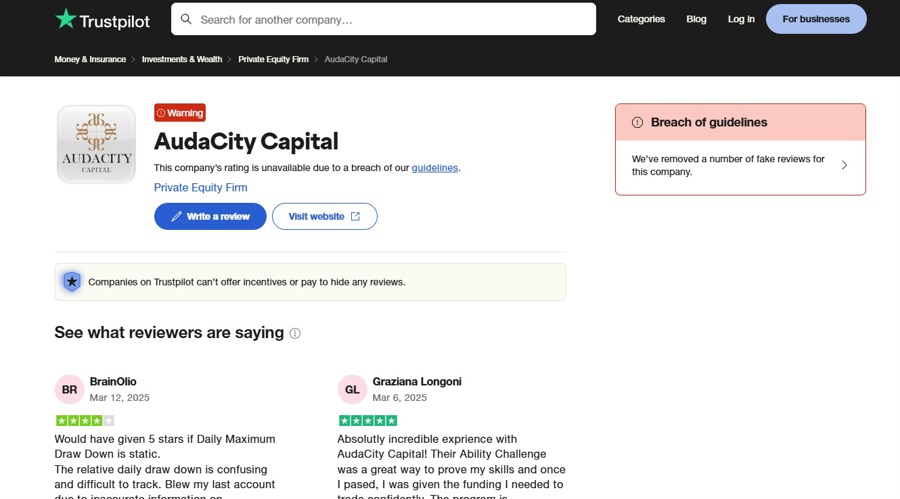Expand the fake reviews removed notice chevron
The height and width of the screenshot is (499, 900).
[844, 165]
